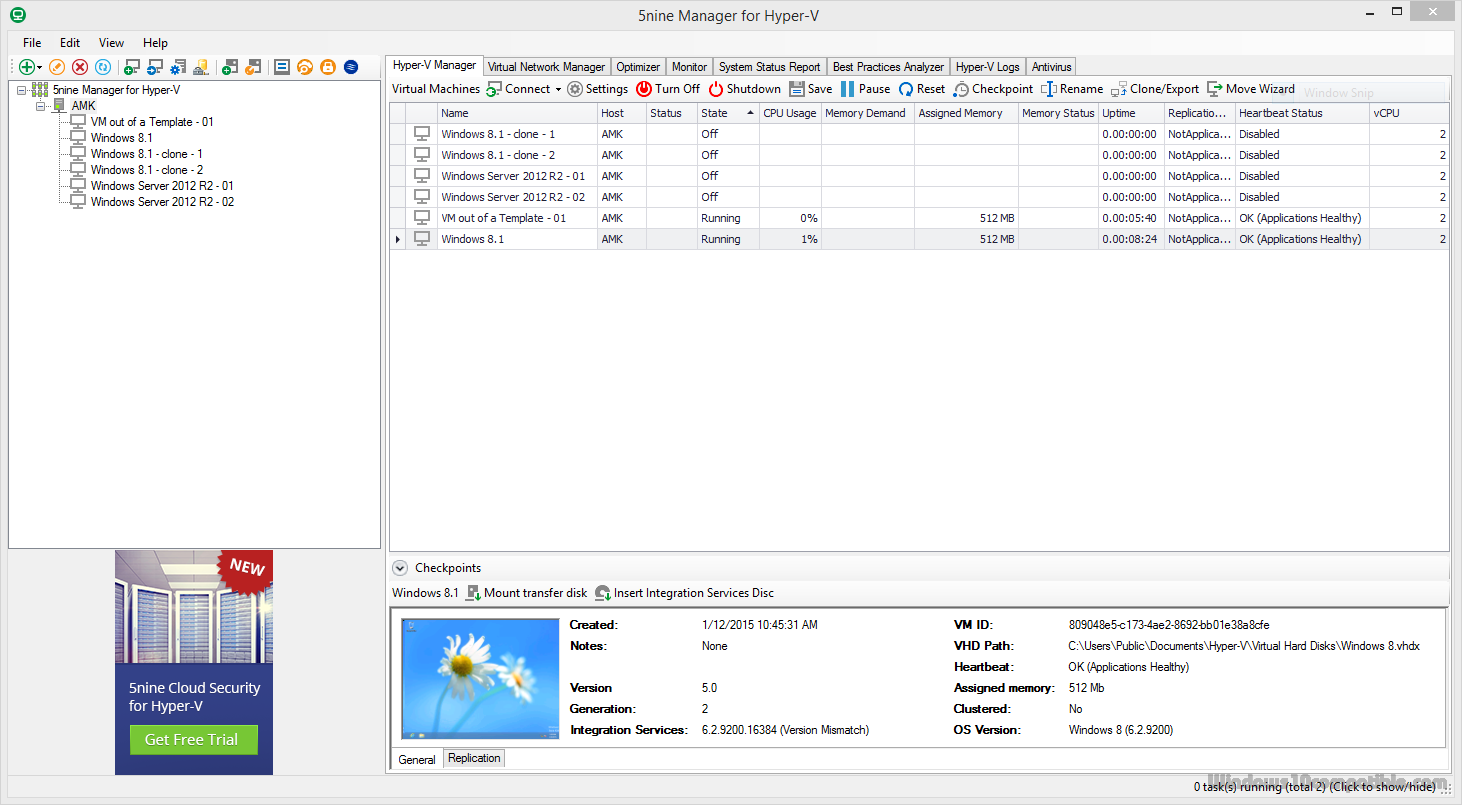The image size is (1462, 805).
Task: Click the edit virtual disk icon
Action: coord(253,67)
